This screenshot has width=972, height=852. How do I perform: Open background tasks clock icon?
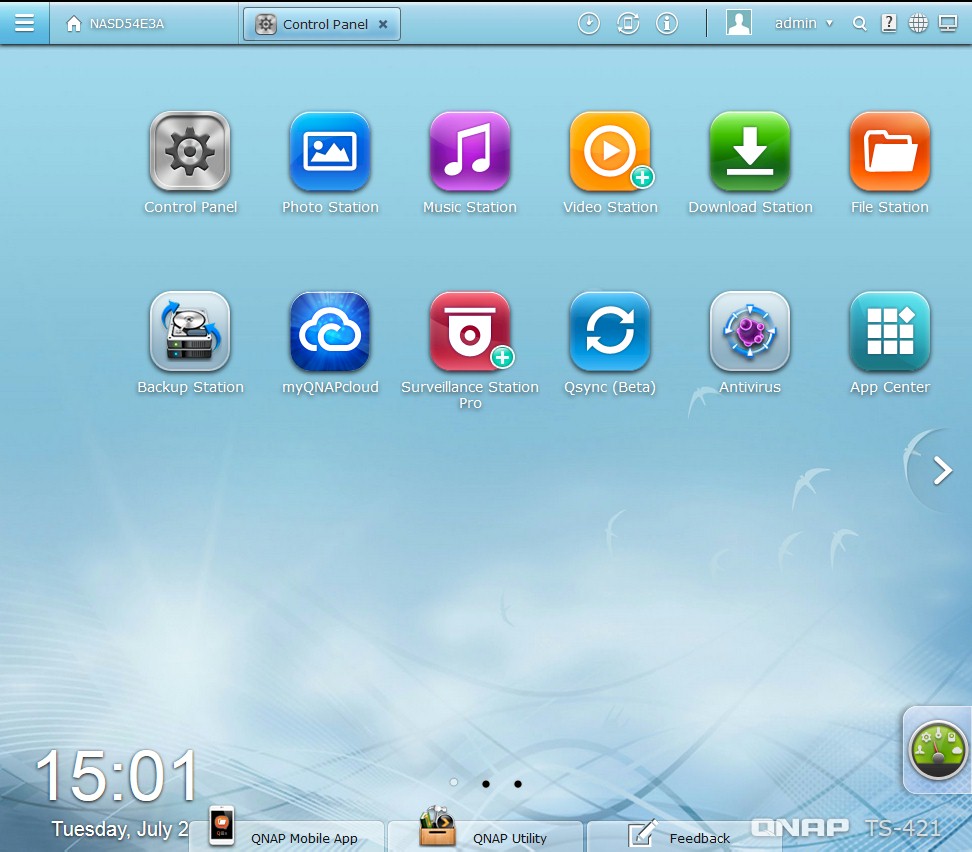click(x=588, y=24)
